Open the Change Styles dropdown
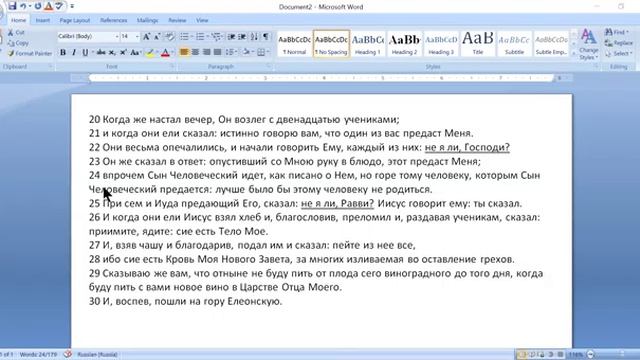This screenshot has width=640, height=360. coord(588,44)
